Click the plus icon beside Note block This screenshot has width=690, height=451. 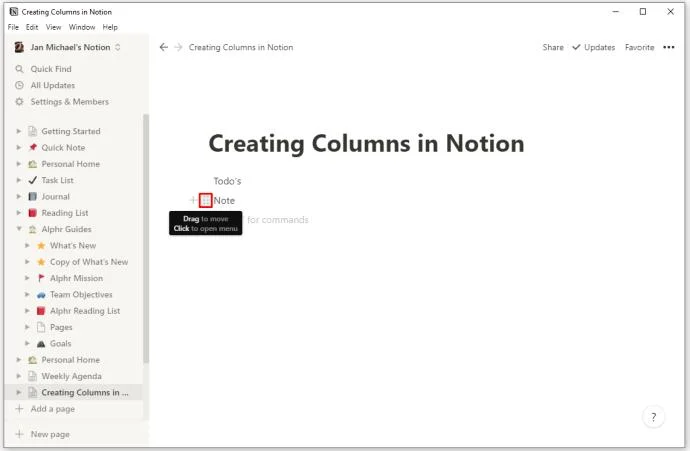pos(193,200)
